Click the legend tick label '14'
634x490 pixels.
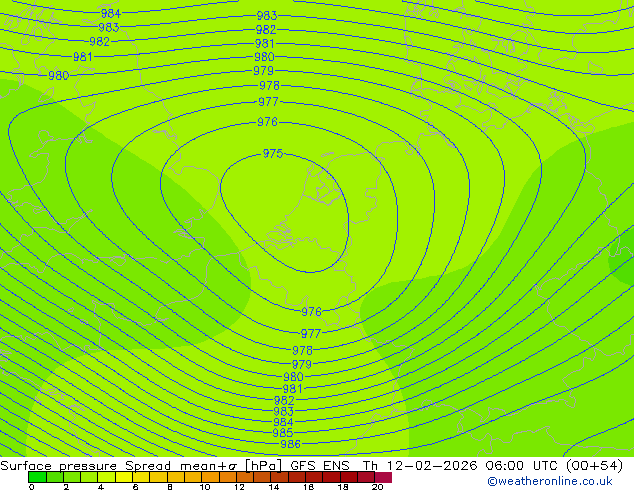point(274,487)
